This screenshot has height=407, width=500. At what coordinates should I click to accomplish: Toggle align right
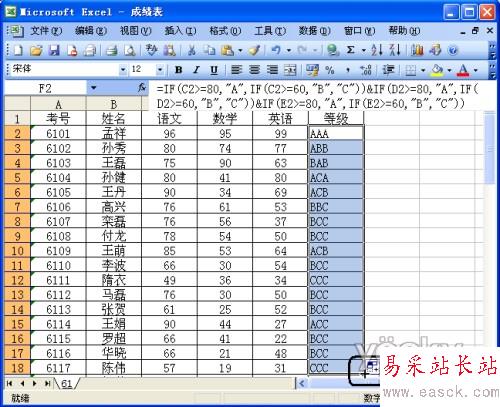pos(272,70)
